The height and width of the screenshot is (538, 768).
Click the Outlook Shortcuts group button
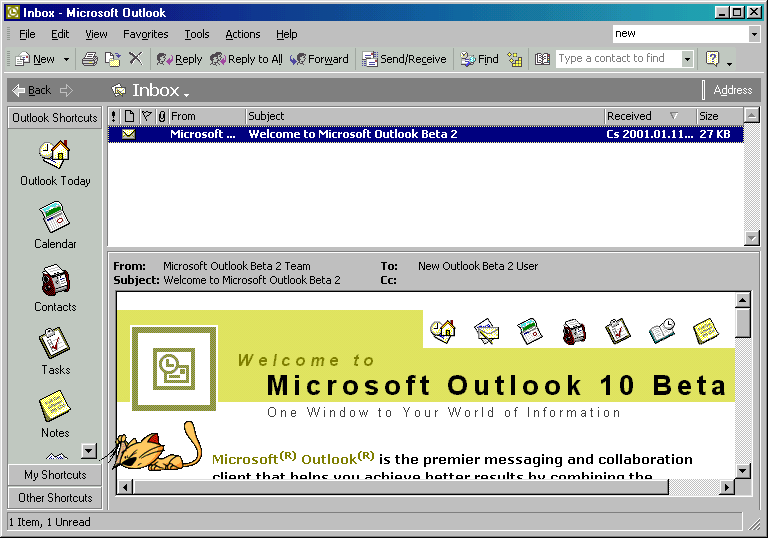(x=55, y=118)
